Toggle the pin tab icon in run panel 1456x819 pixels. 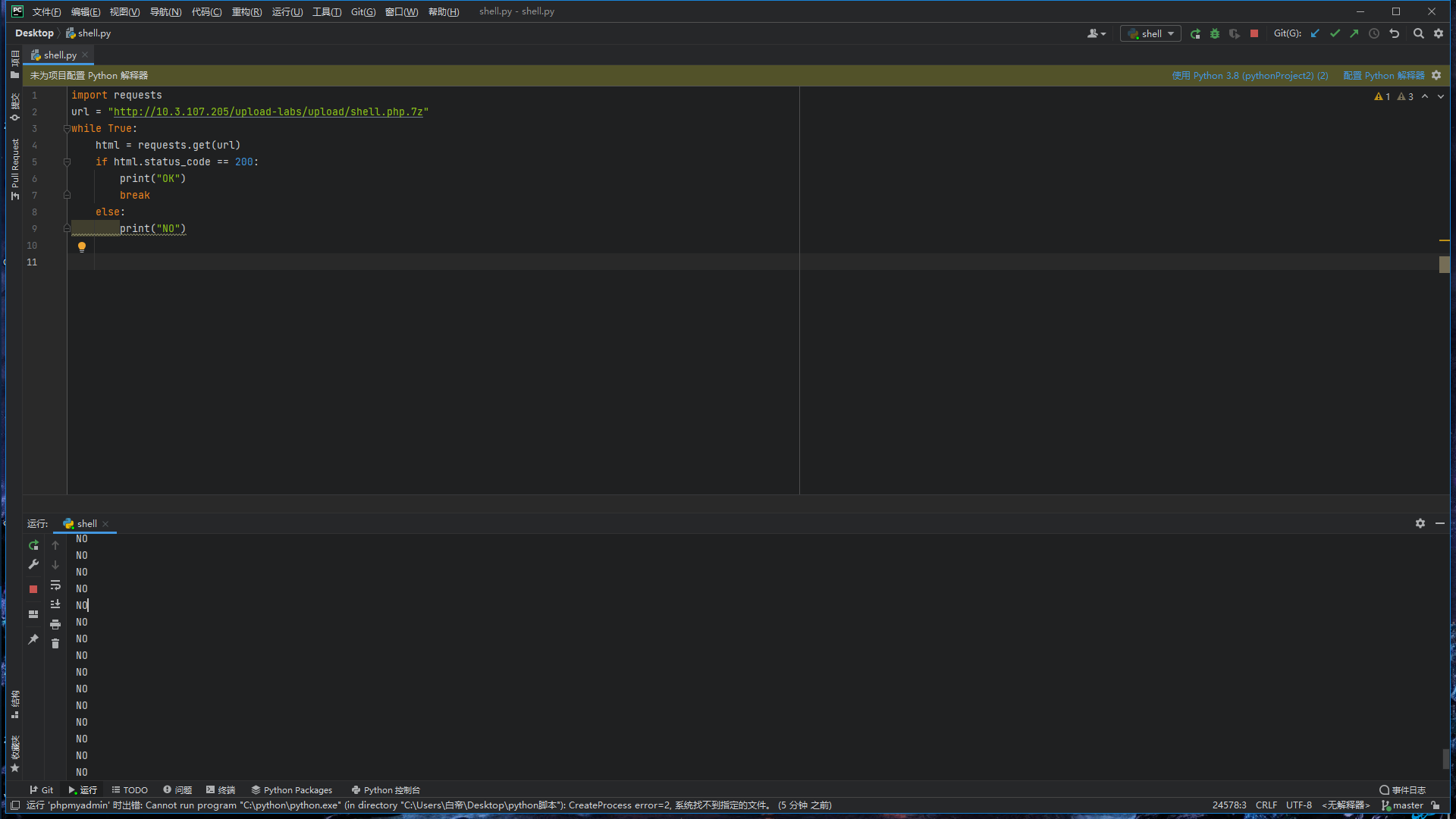pyautogui.click(x=33, y=639)
